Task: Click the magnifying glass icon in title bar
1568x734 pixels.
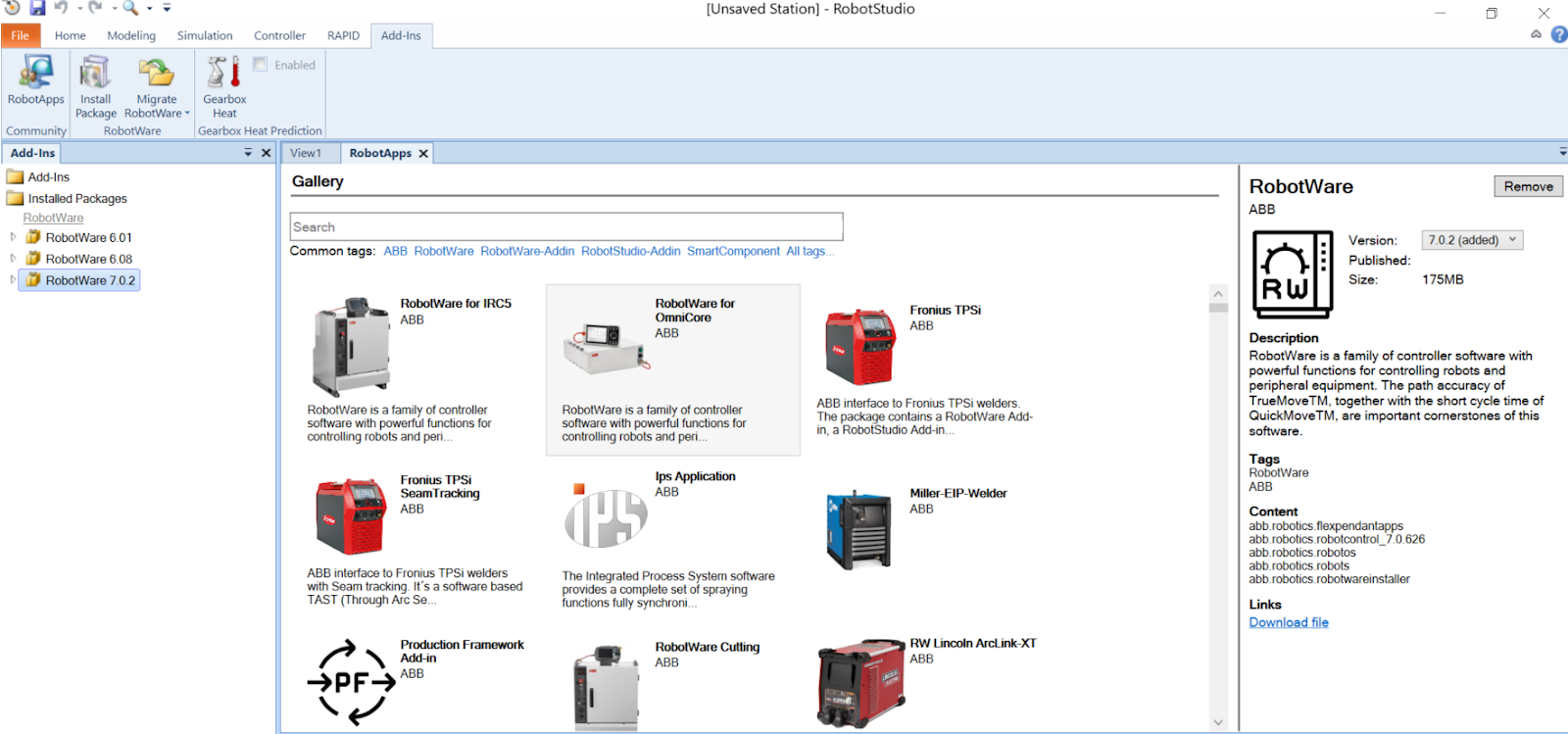Action: pyautogui.click(x=129, y=8)
